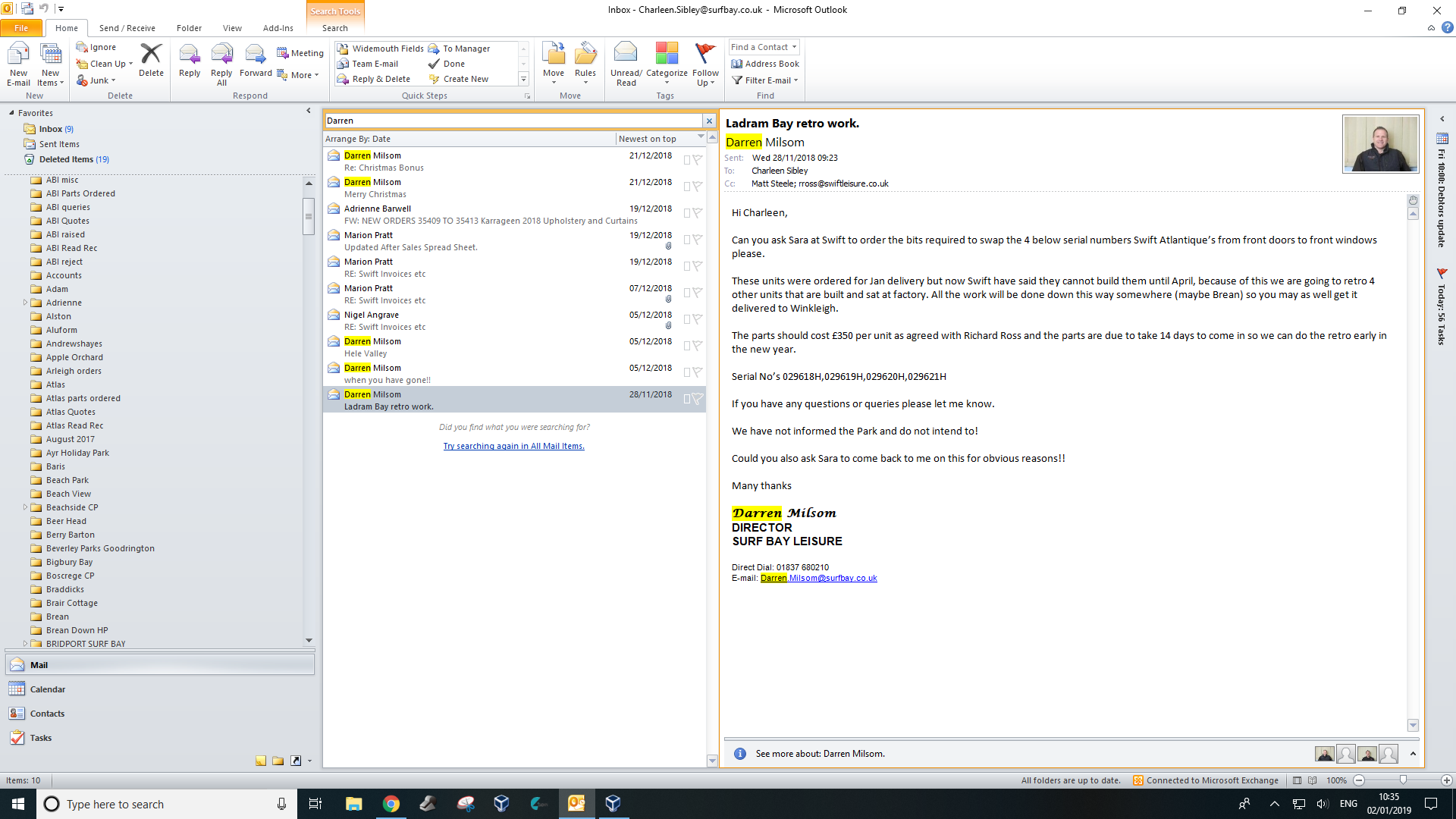The width and height of the screenshot is (1456, 819).
Task: Open the Address Book
Action: [x=765, y=64]
